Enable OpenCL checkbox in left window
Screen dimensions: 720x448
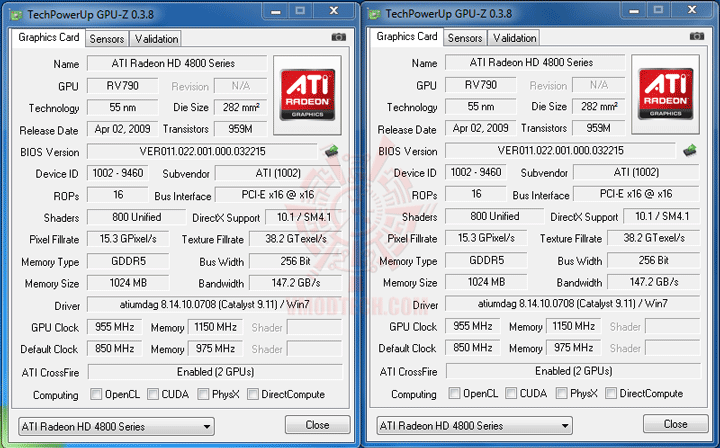96,394
